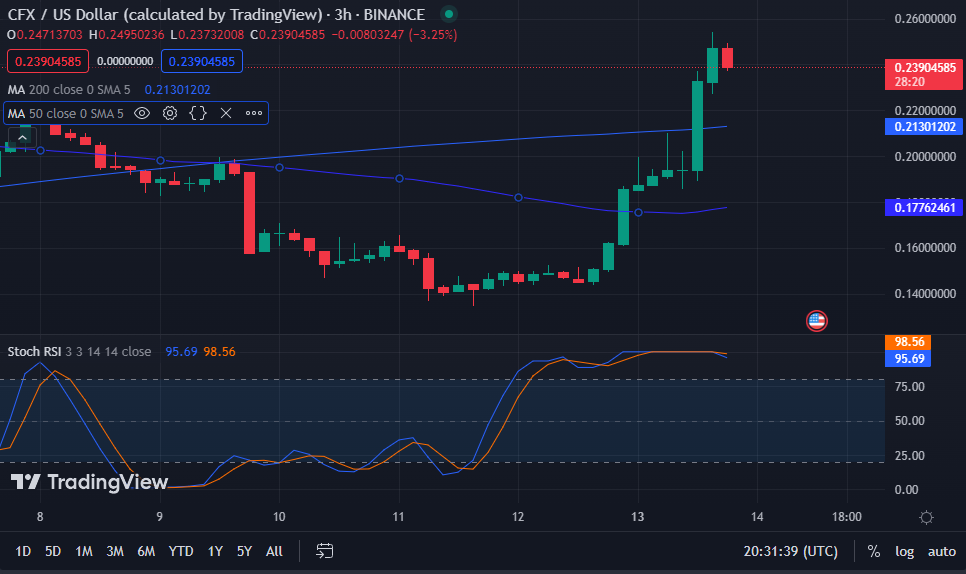This screenshot has width=966, height=574.
Task: Click the US flag economic event marker
Action: (816, 321)
